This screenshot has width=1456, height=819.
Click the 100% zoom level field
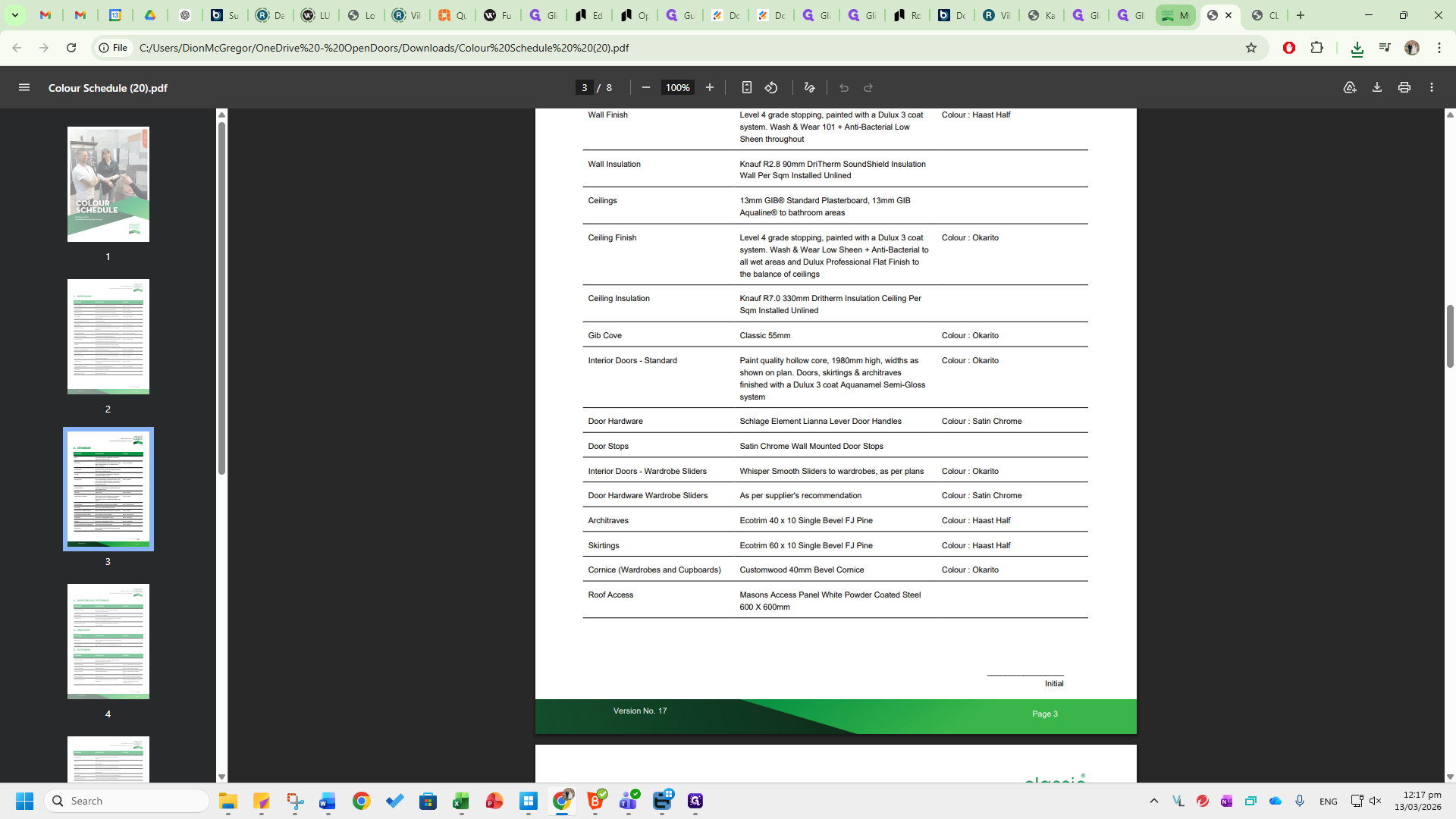coord(677,88)
